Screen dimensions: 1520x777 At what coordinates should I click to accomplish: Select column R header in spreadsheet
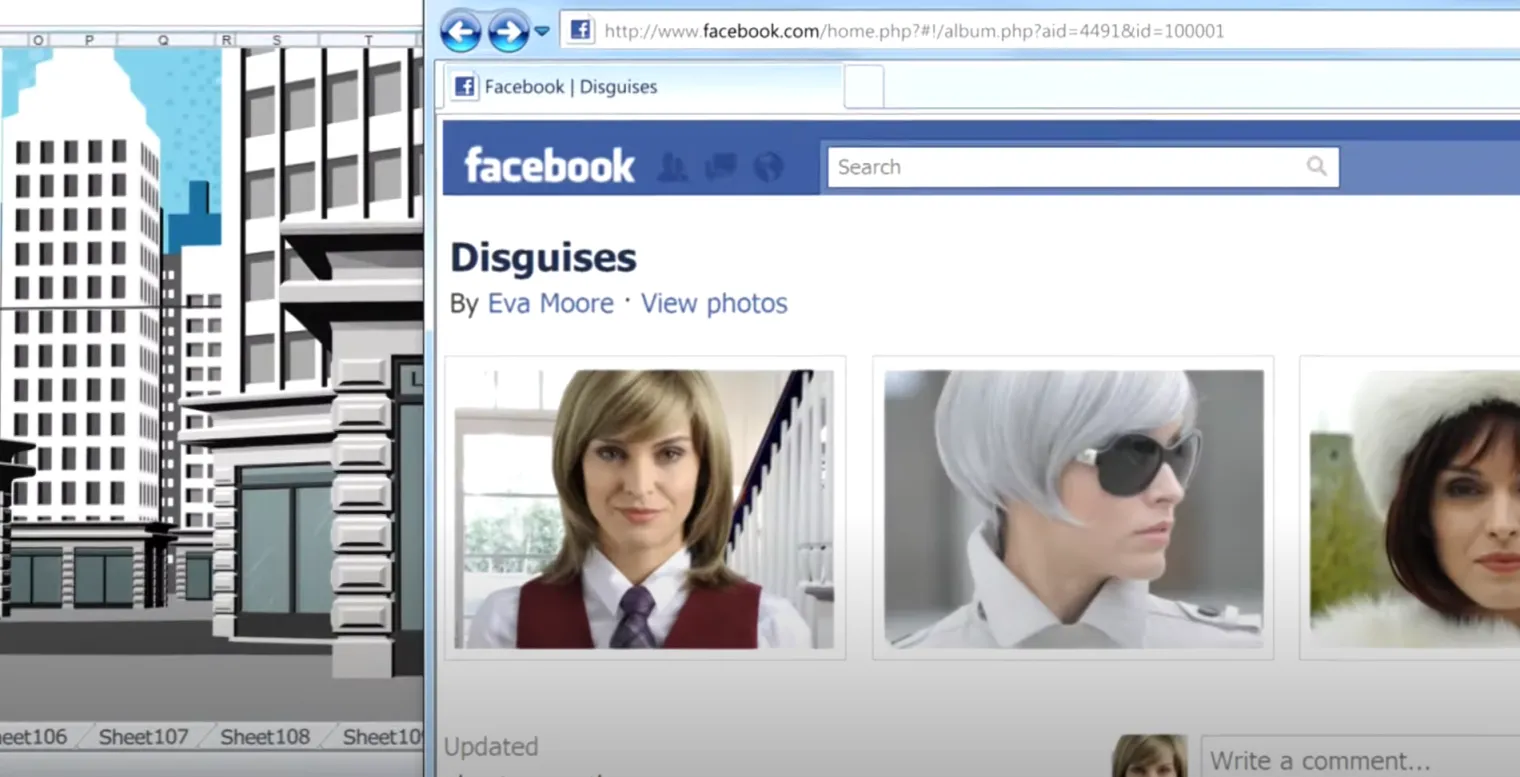point(227,40)
